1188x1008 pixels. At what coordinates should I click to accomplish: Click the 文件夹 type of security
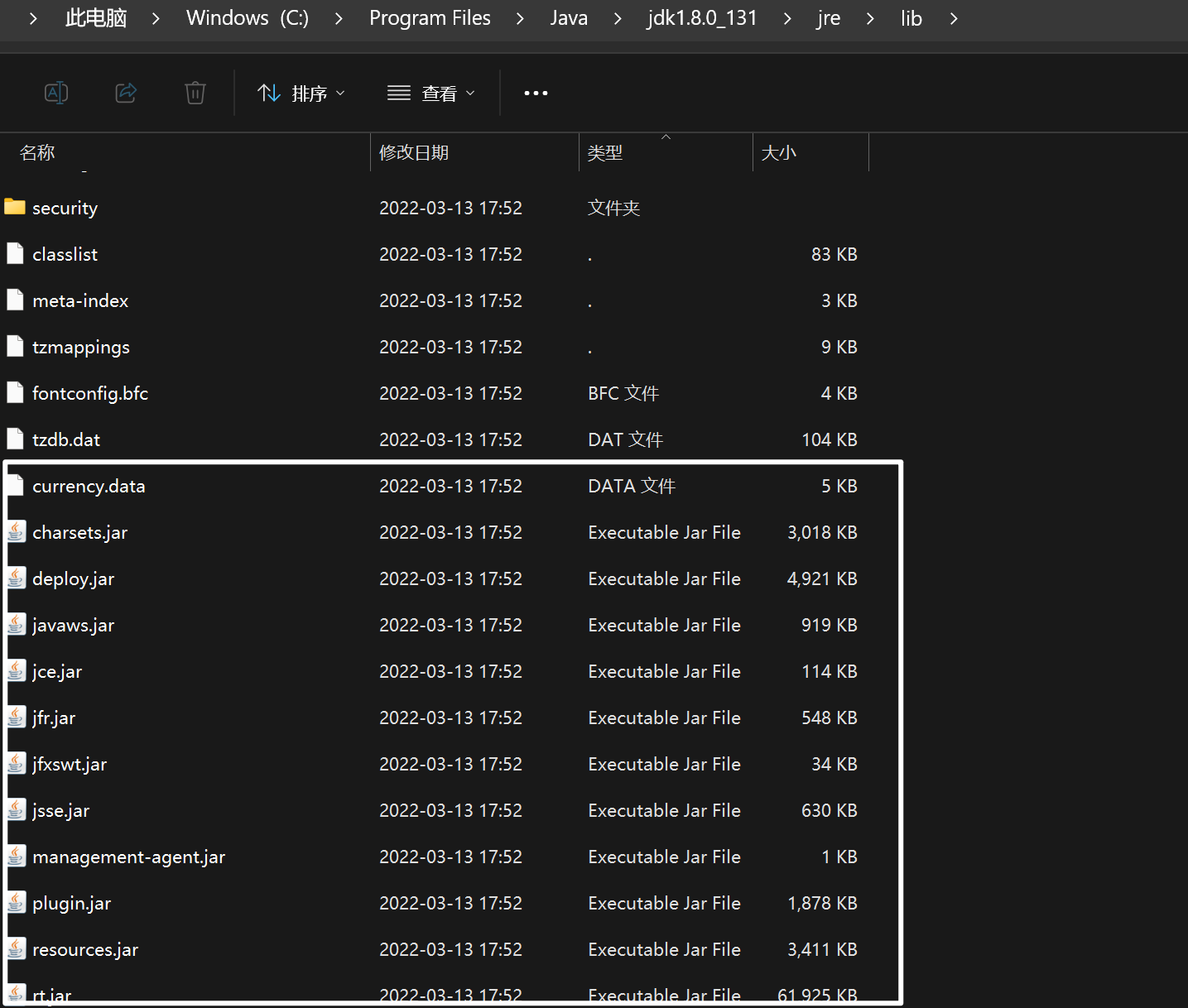point(613,208)
